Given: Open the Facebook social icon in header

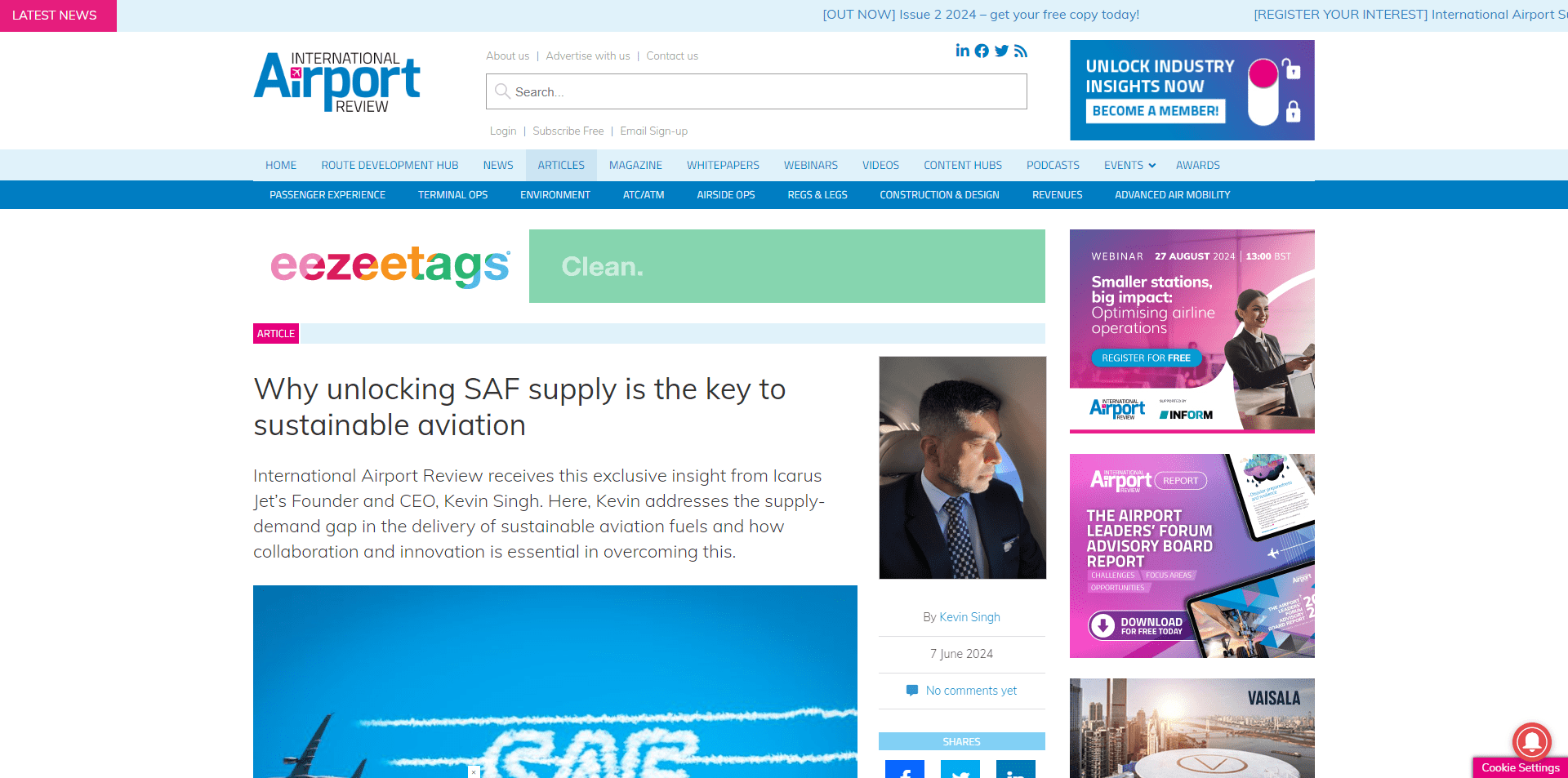Looking at the screenshot, I should click(982, 51).
